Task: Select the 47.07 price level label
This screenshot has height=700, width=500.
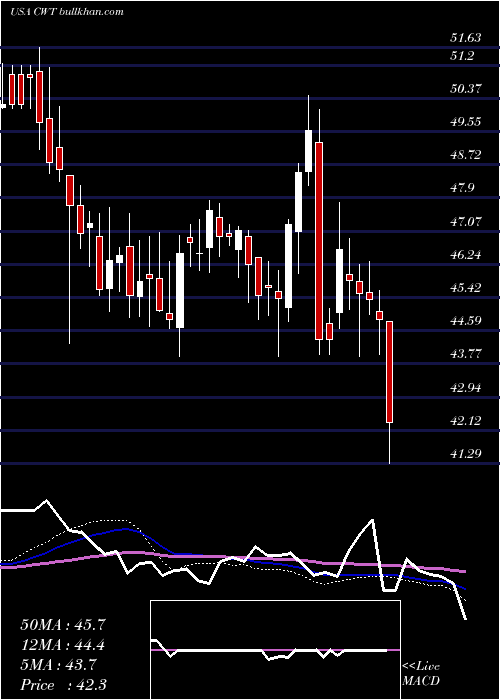Action: click(466, 221)
